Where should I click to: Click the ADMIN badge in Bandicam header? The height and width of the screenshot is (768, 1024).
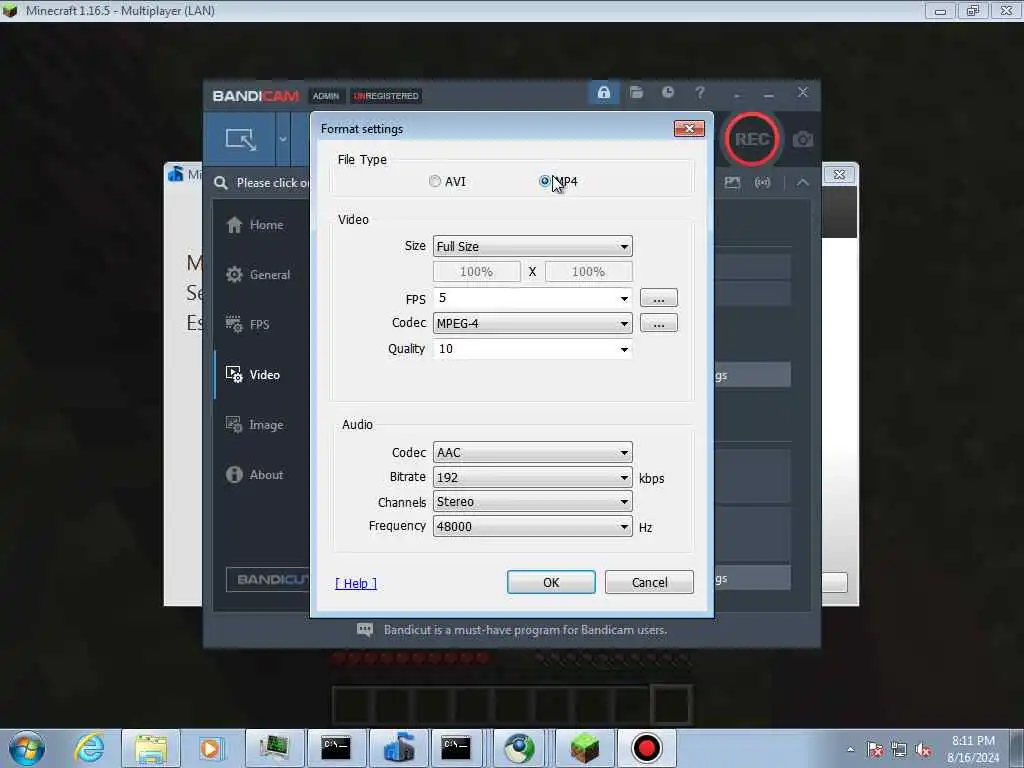coord(325,96)
